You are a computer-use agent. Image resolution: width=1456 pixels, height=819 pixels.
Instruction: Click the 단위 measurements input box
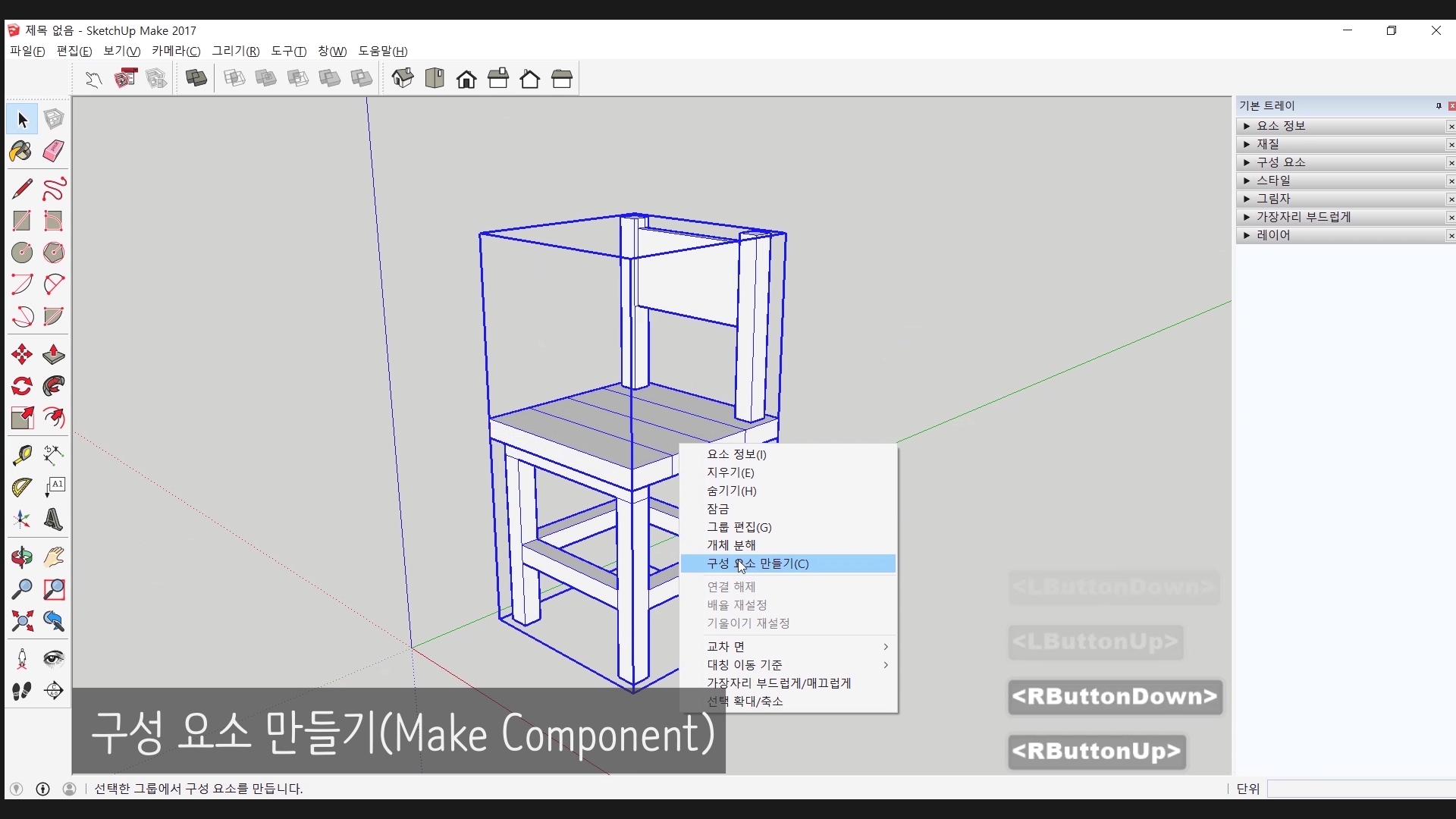pyautogui.click(x=1361, y=789)
